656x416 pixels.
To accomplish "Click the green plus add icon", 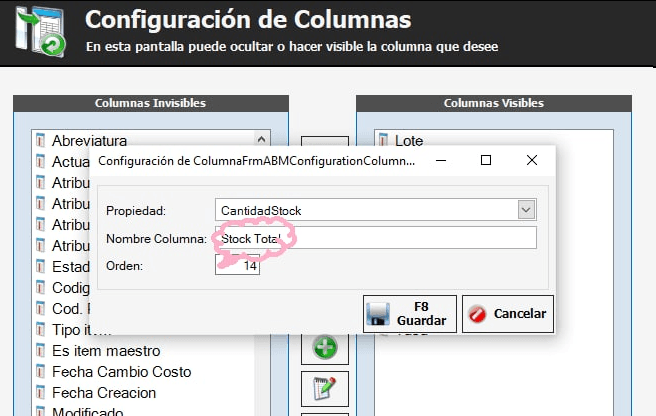I will 324,348.
